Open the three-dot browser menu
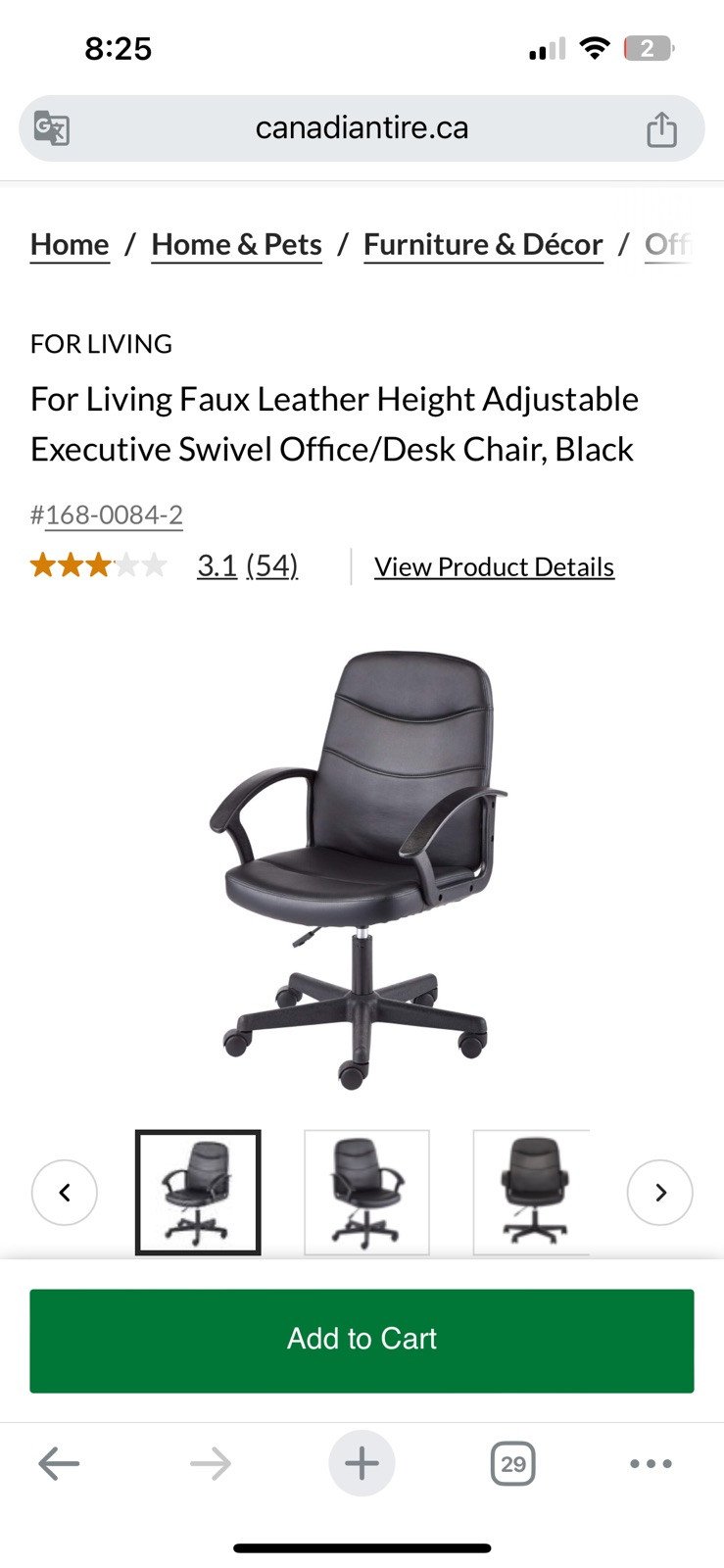 click(x=651, y=1464)
